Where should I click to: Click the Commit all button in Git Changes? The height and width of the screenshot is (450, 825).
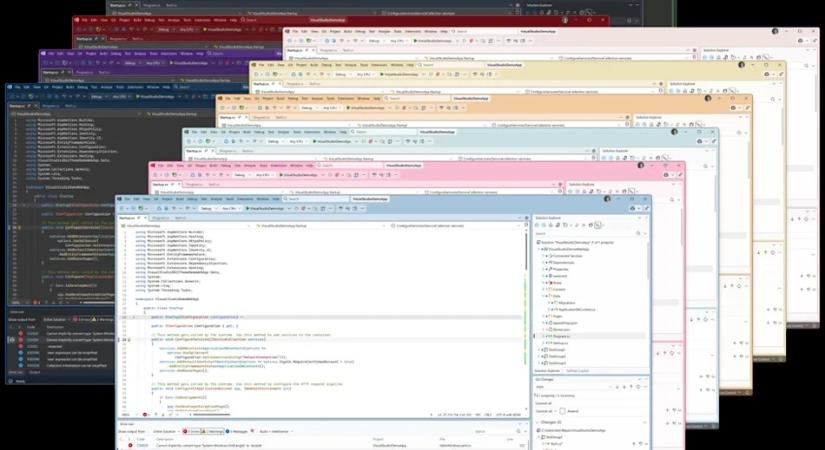542,411
